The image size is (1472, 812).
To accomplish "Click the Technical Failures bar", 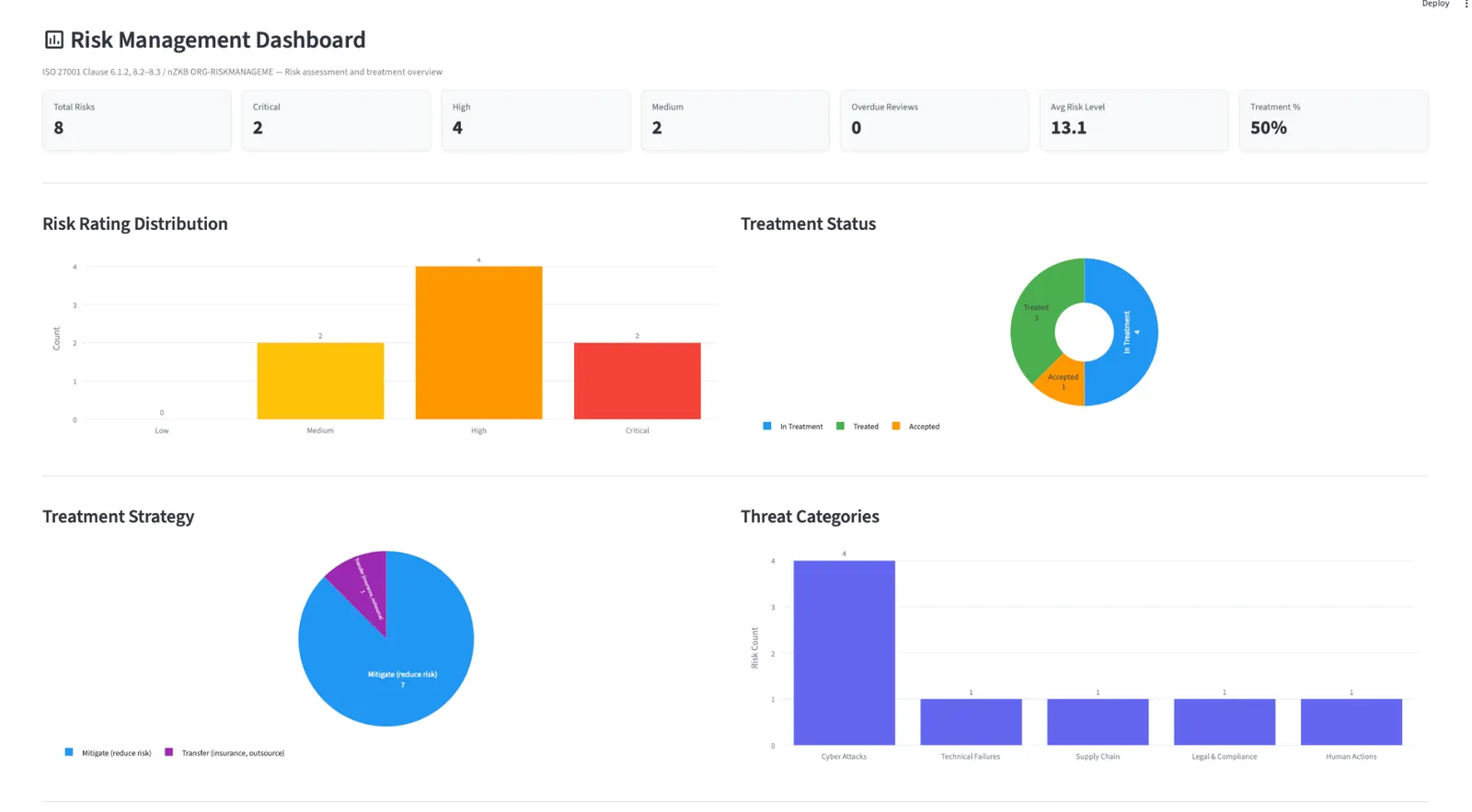I will click(x=971, y=722).
